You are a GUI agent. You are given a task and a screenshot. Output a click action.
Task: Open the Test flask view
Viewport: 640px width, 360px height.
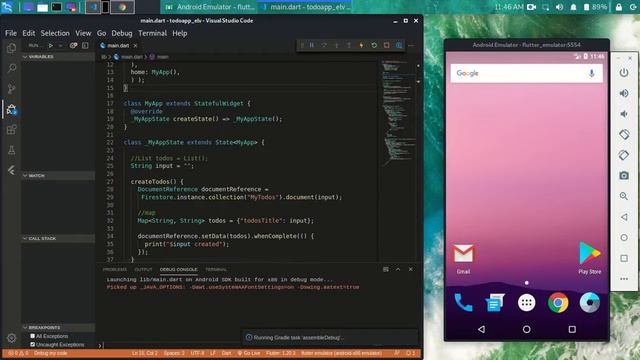click(x=11, y=150)
